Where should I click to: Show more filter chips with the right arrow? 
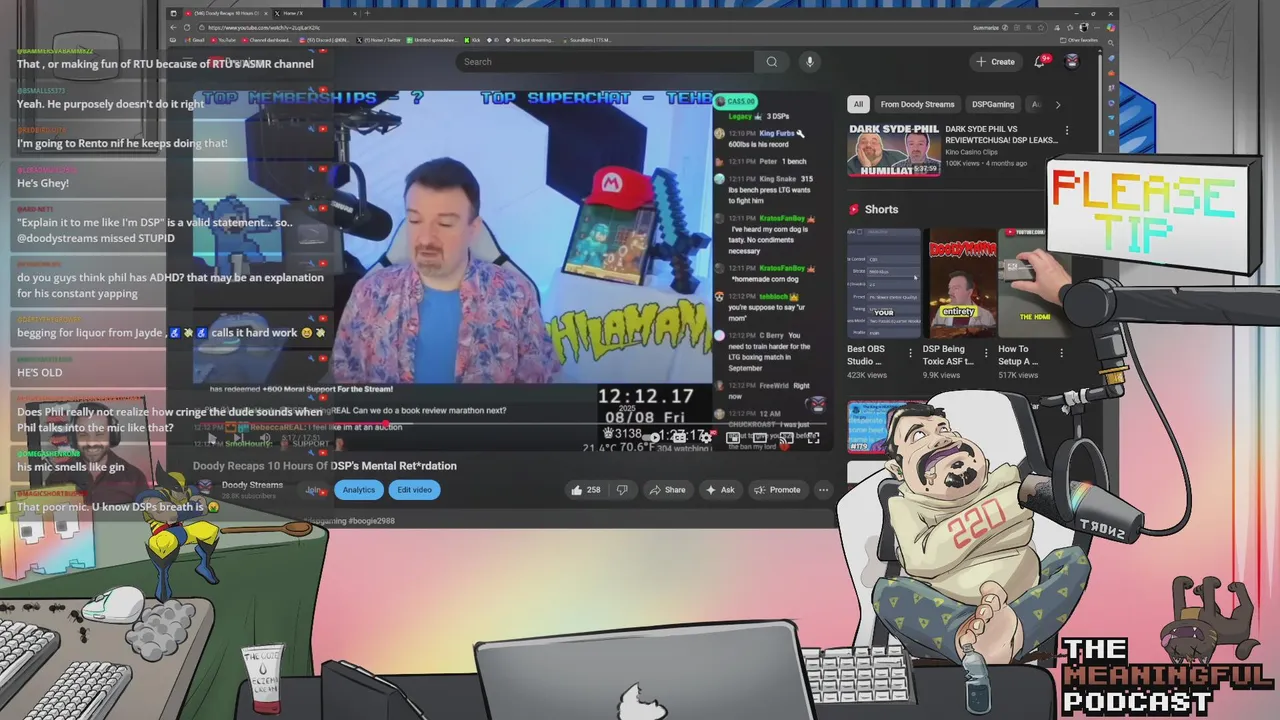(1058, 104)
